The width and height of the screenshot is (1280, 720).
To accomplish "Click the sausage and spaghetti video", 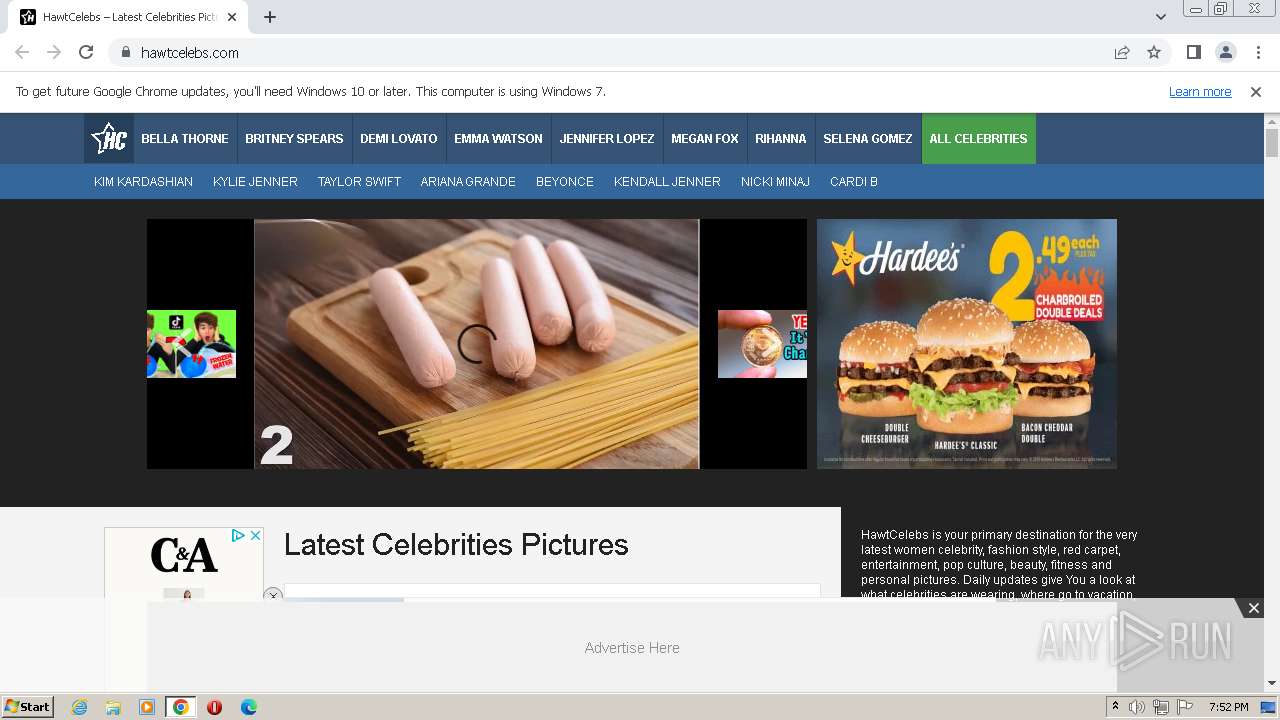I will tap(477, 344).
